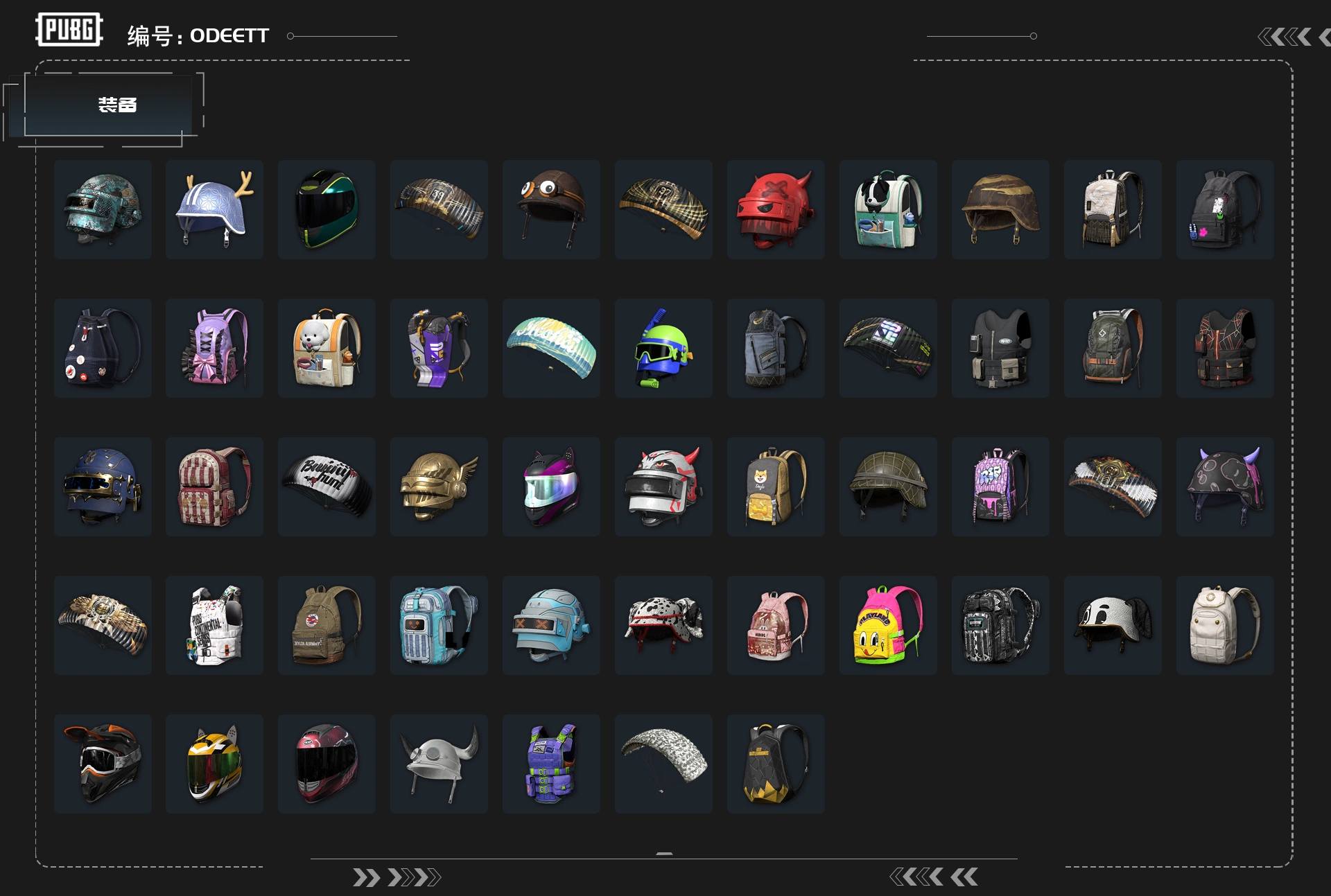
Task: Pick the brown goggle-eyed pilot helmet
Action: point(551,209)
